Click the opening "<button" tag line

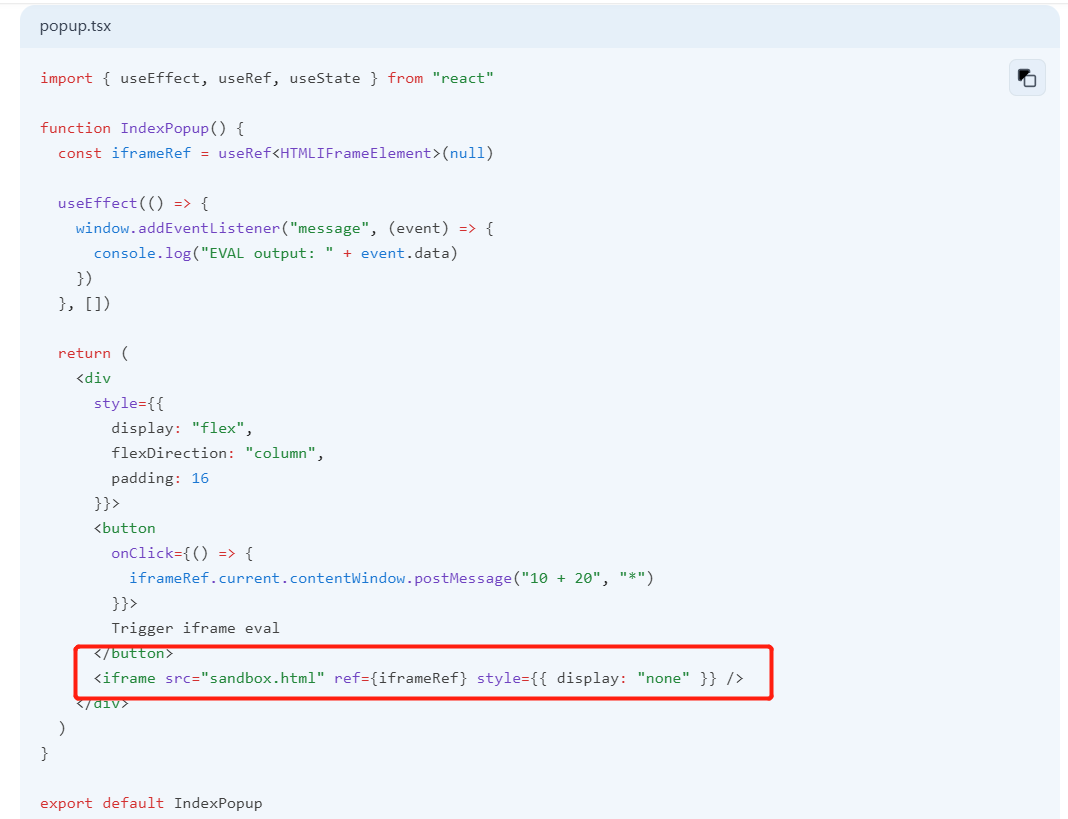point(125,528)
